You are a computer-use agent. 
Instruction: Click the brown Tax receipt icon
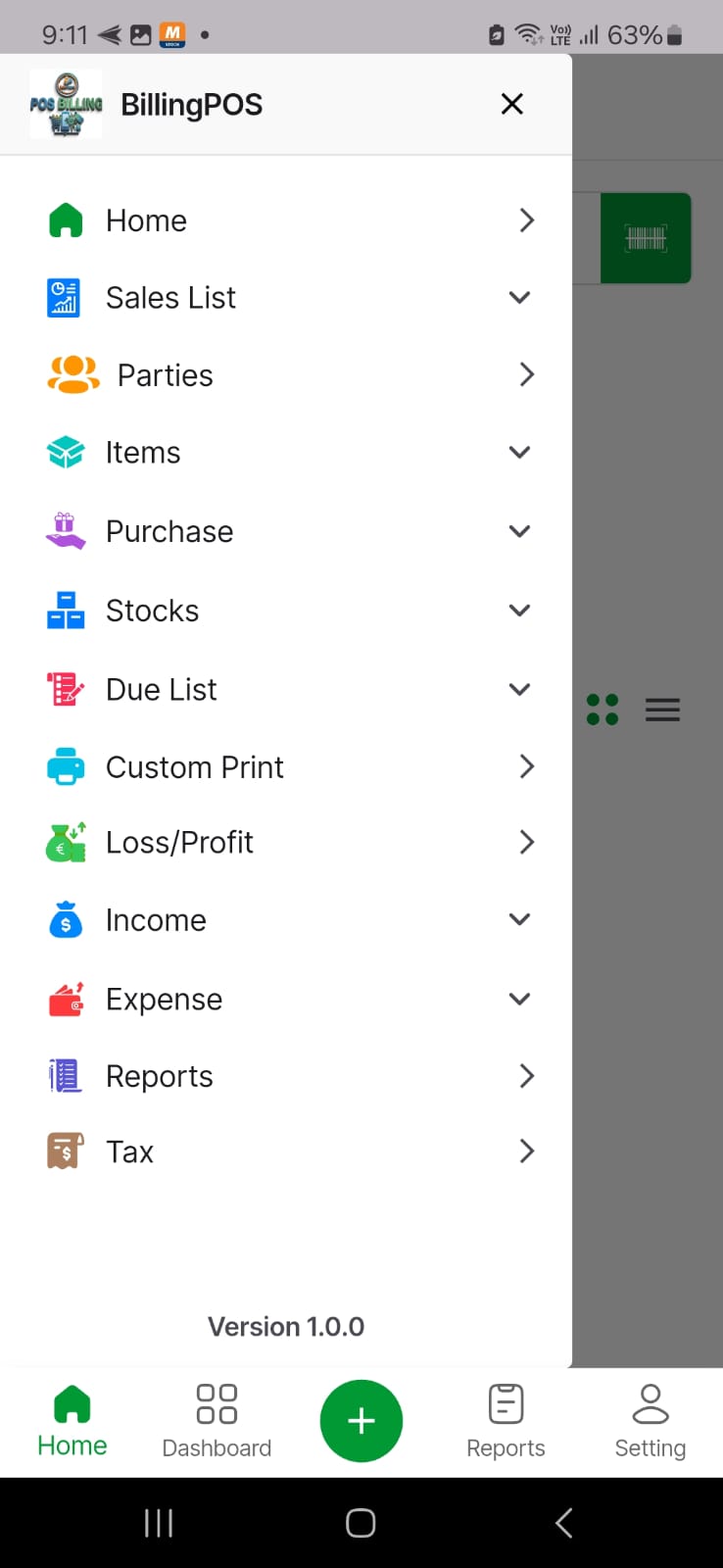pyautogui.click(x=66, y=1151)
